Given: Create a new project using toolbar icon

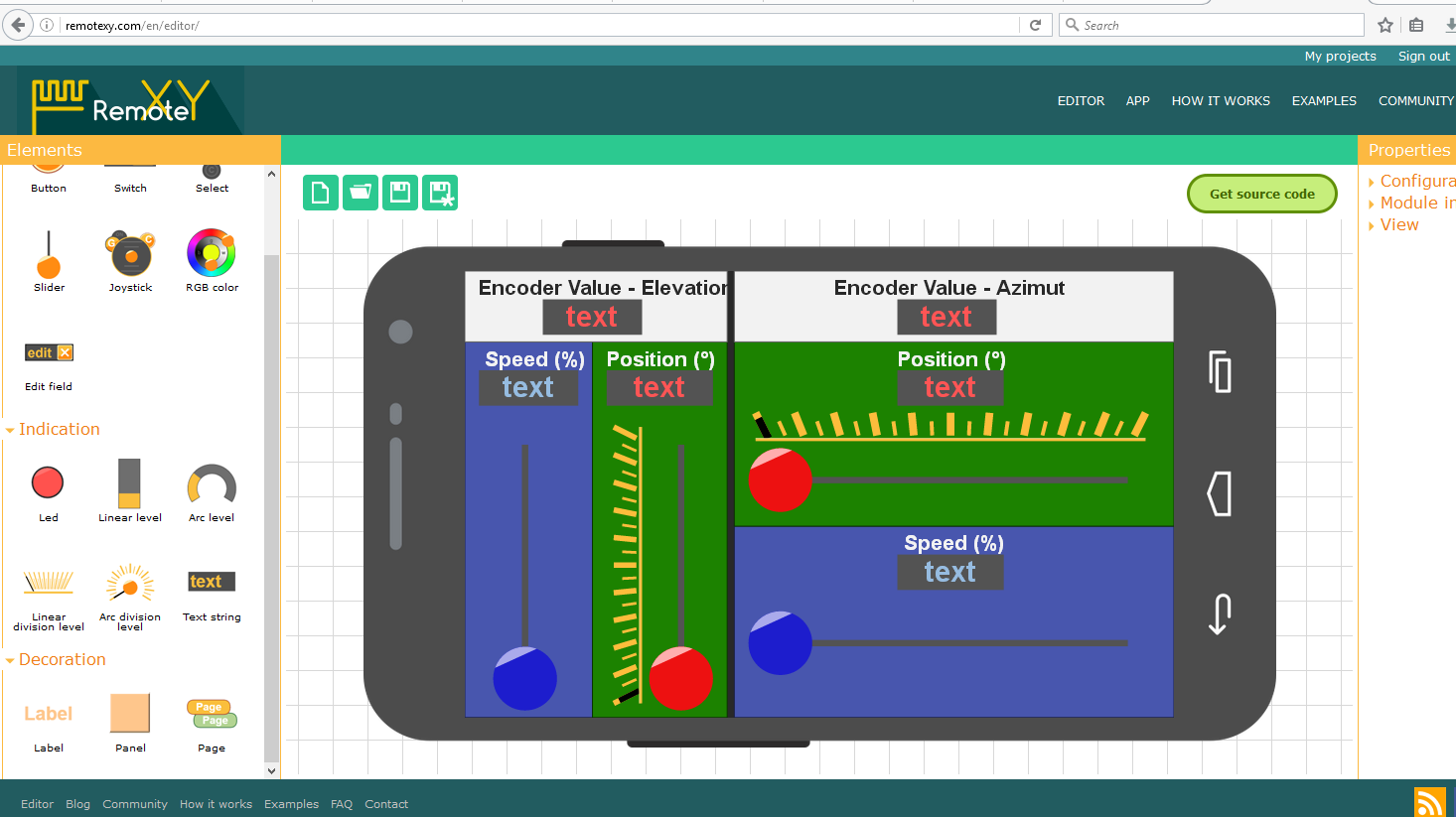Looking at the screenshot, I should [320, 193].
